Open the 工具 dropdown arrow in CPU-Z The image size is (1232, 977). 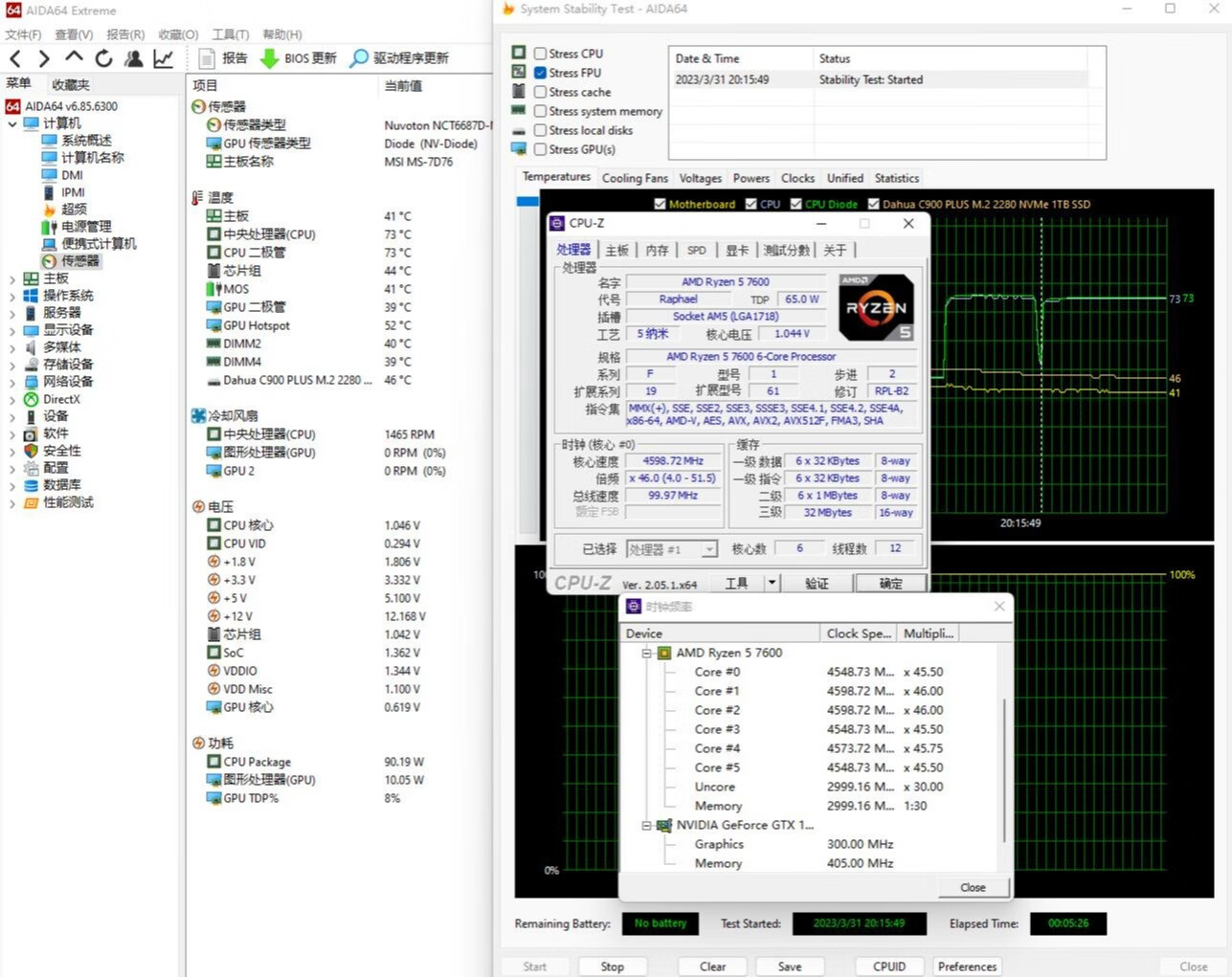coord(772,583)
